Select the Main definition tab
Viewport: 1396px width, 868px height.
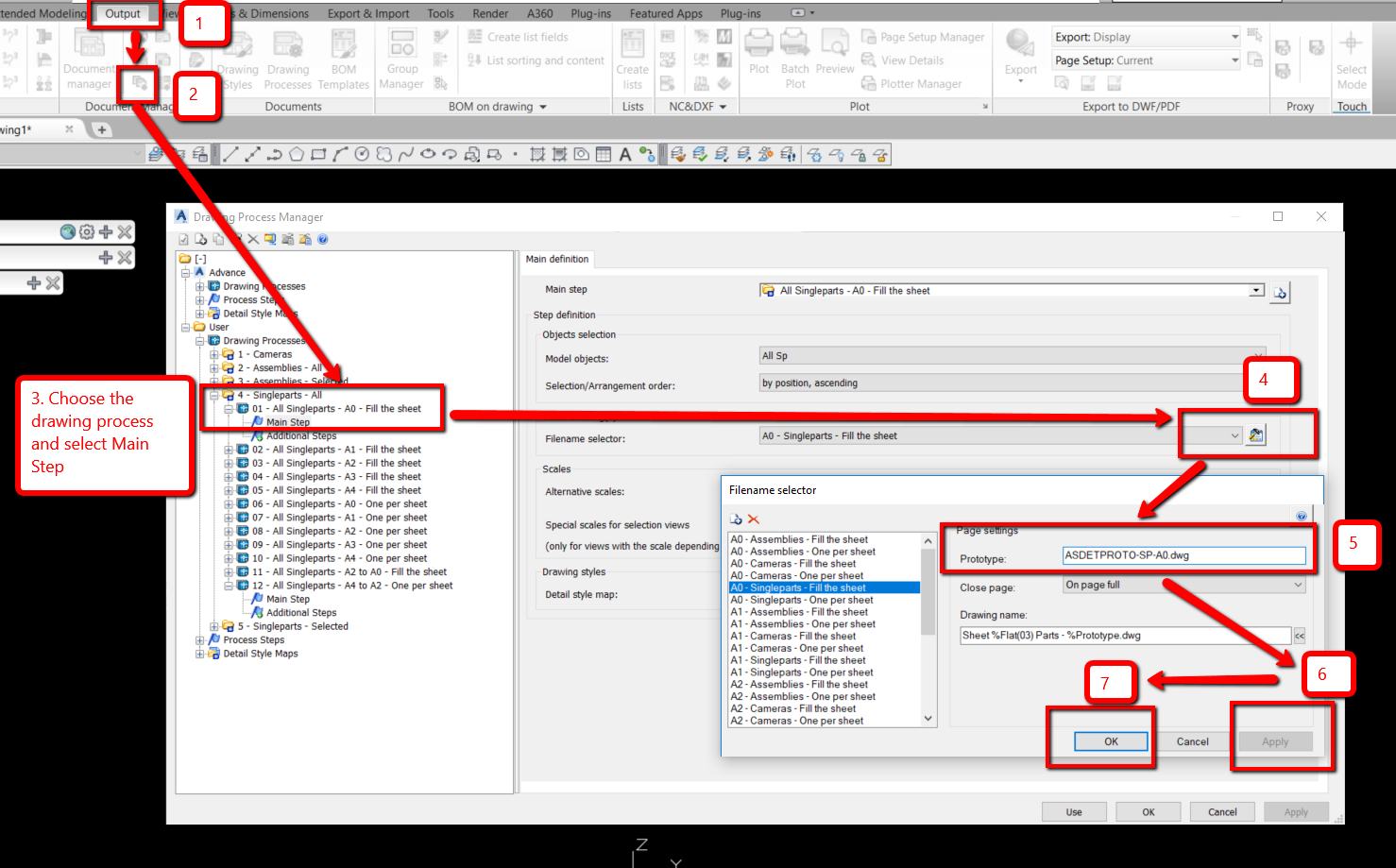(x=557, y=259)
